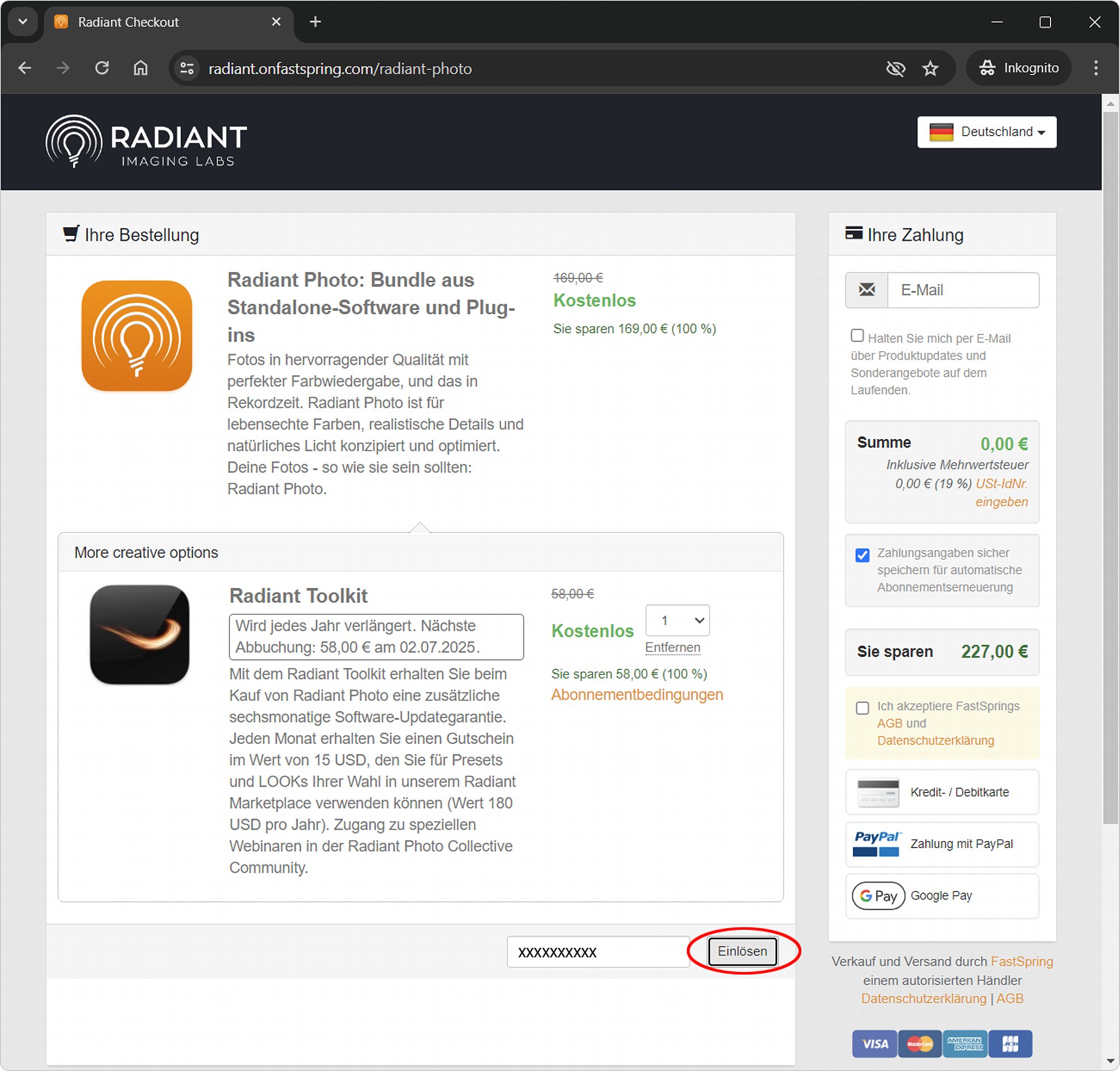The height and width of the screenshot is (1071, 1120).
Task: Open the Deutschland country dropdown
Action: tap(986, 132)
